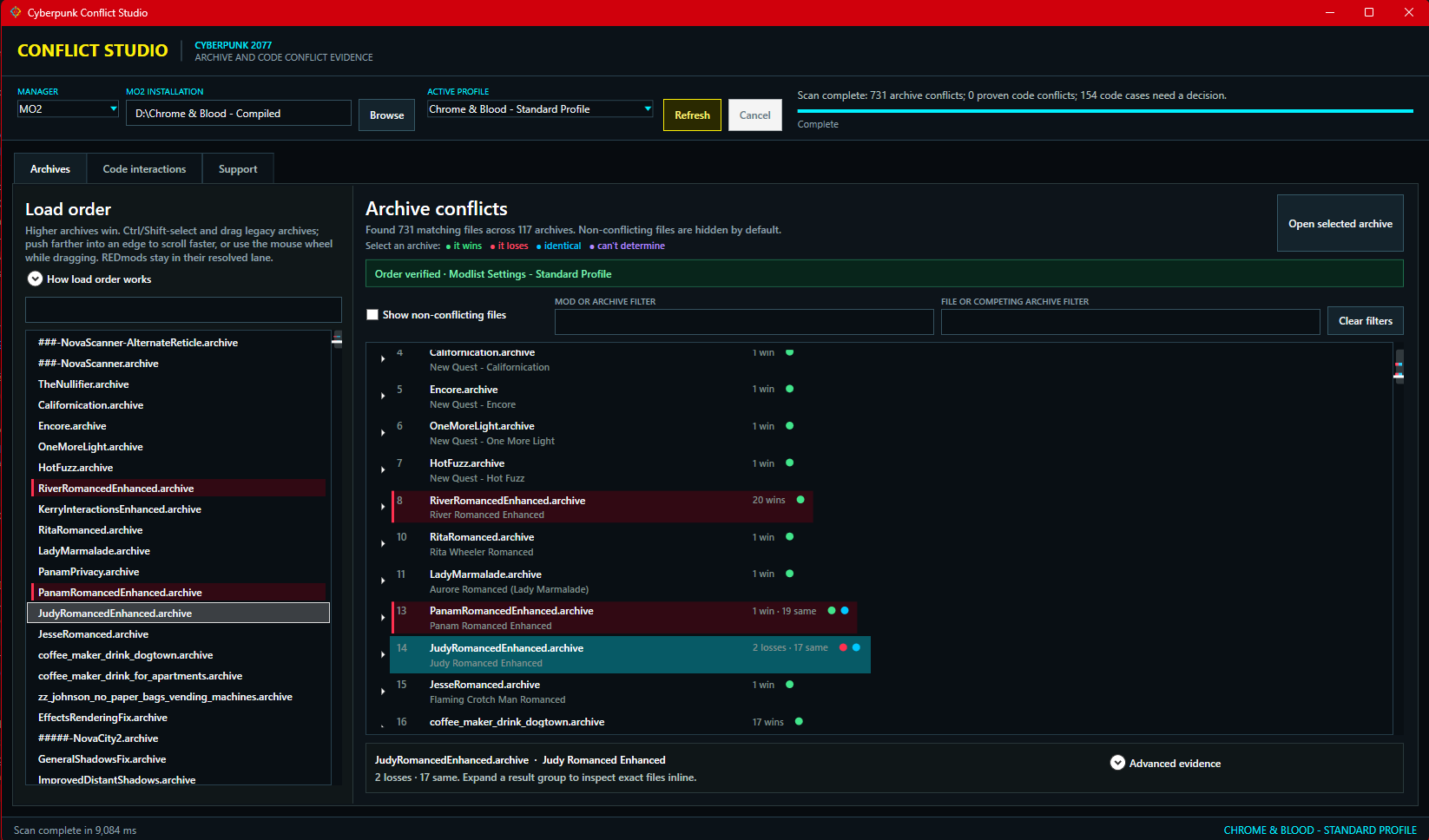Image resolution: width=1429 pixels, height=840 pixels.
Task: Select JudyRomancedEnhanced.archive in Load order list
Action: click(x=179, y=614)
